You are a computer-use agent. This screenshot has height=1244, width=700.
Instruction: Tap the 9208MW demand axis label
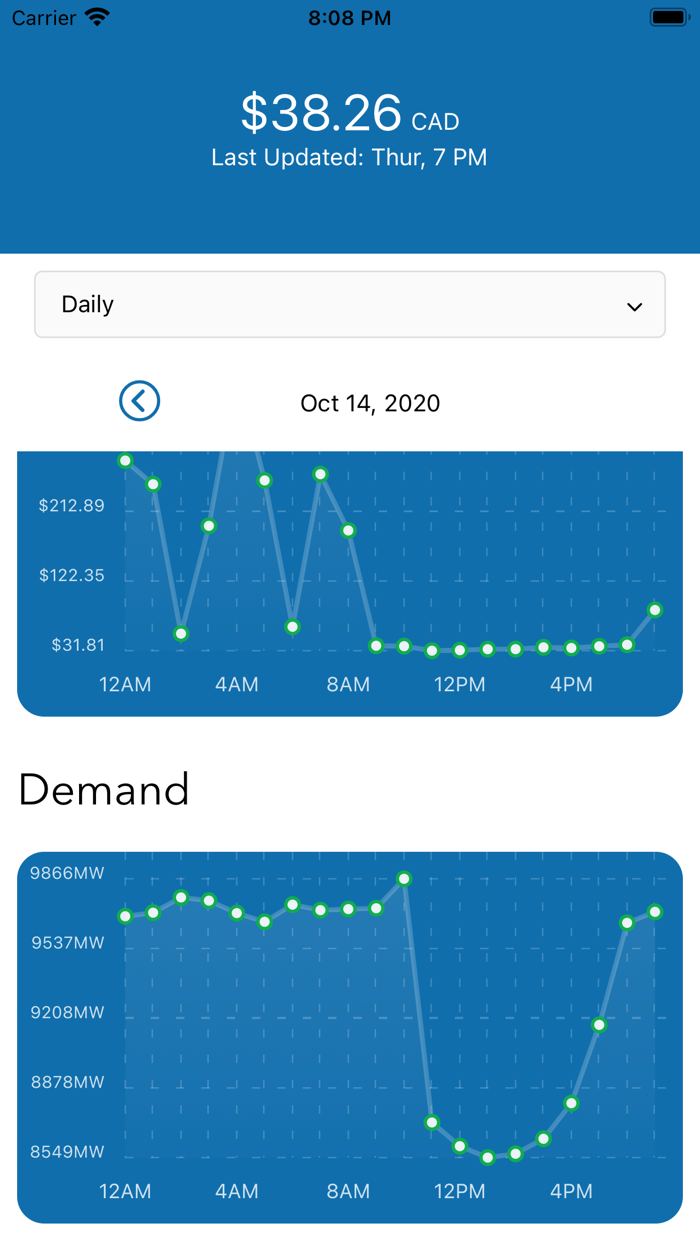tap(67, 1012)
